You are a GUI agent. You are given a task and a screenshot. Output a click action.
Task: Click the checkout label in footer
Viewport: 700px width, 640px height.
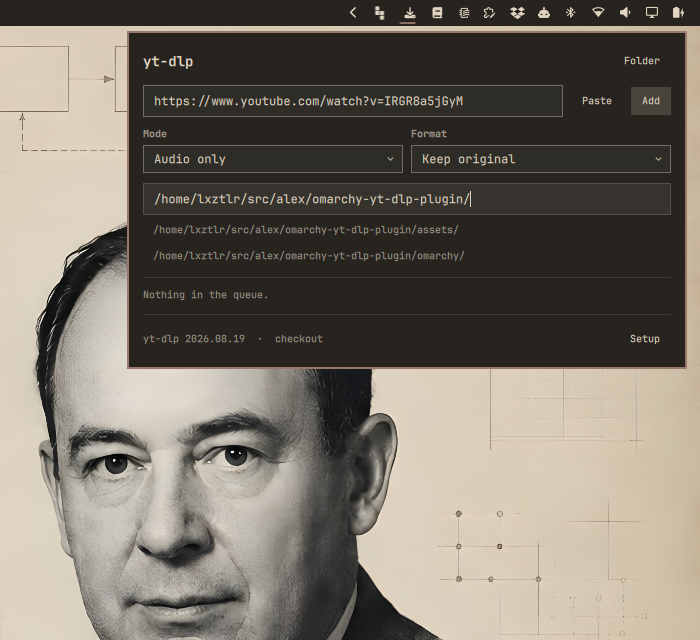point(299,339)
